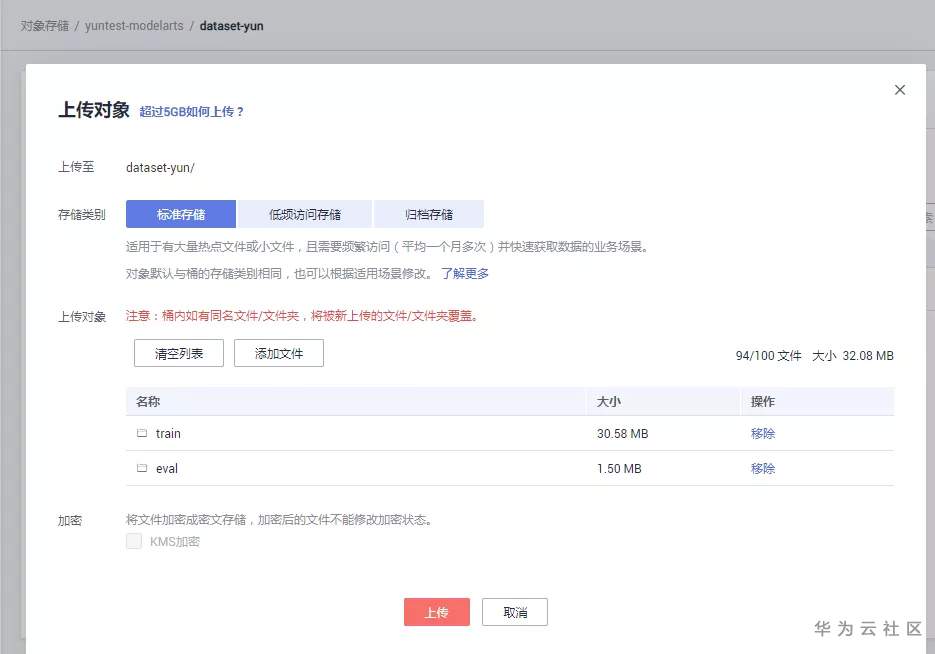Image resolution: width=935 pixels, height=654 pixels.
Task: Click the dataset-yun/ upload path text
Action: coord(160,168)
